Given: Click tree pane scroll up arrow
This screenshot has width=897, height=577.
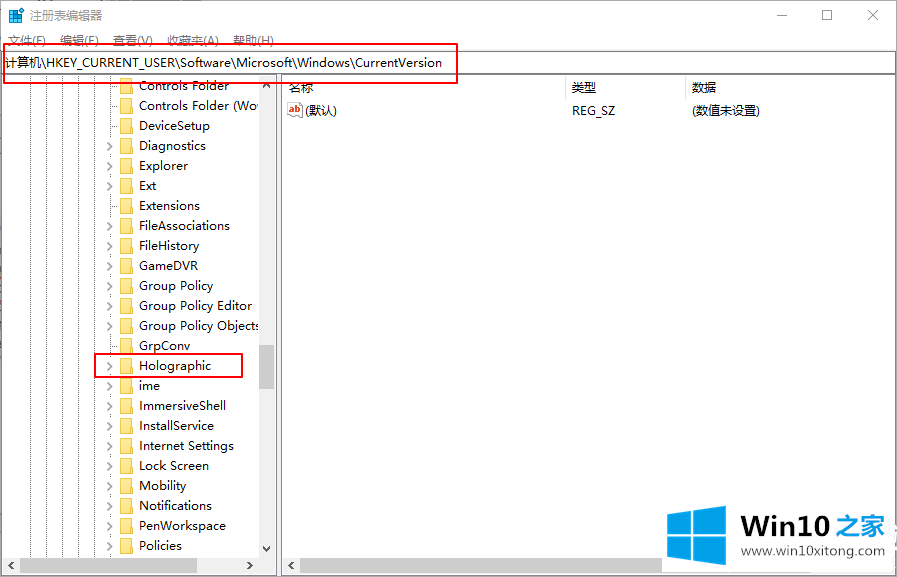Looking at the screenshot, I should click(267, 85).
